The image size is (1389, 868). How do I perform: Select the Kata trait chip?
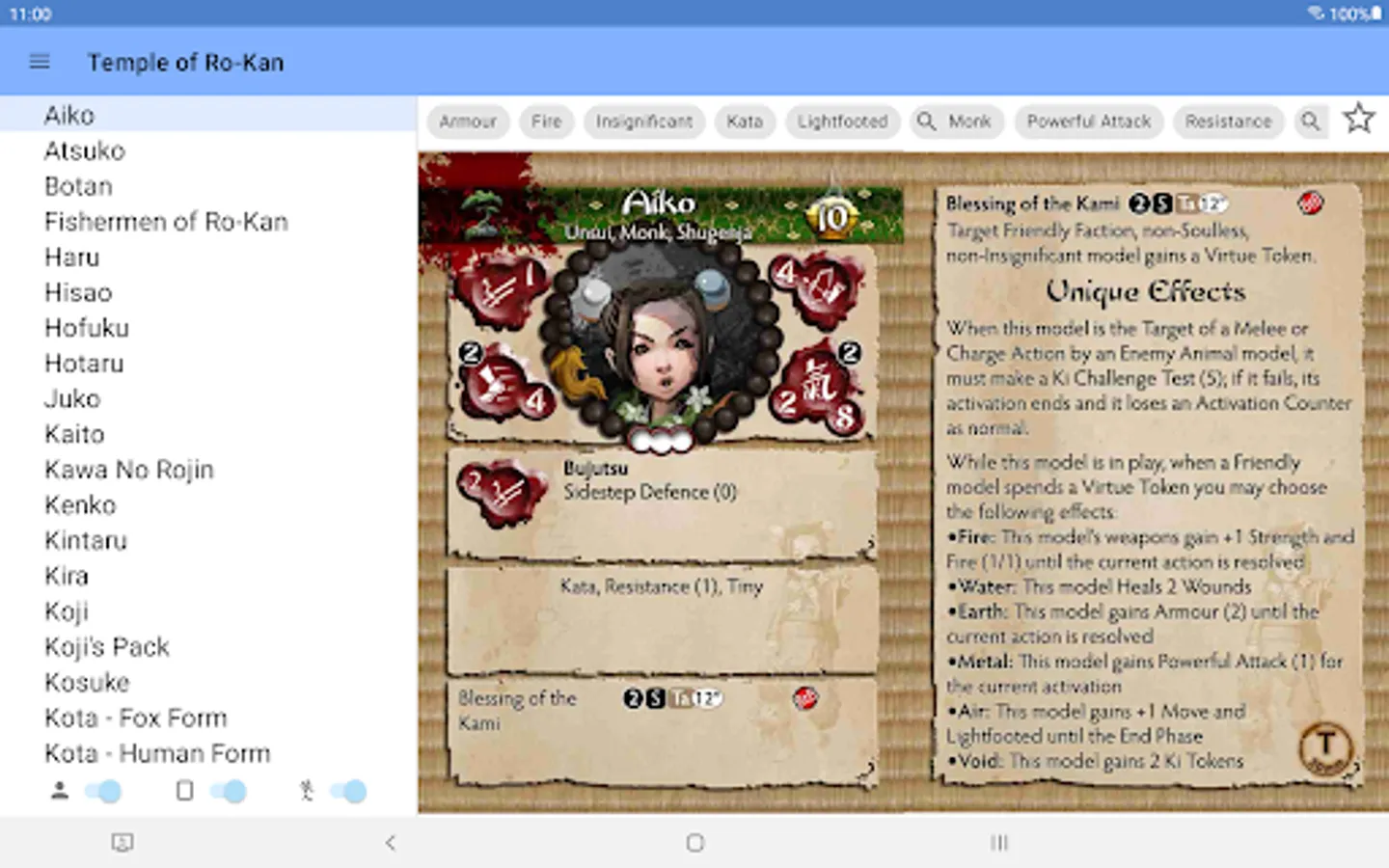pyautogui.click(x=745, y=122)
